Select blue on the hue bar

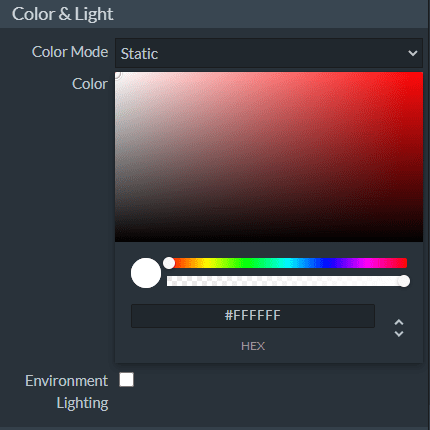click(x=327, y=263)
